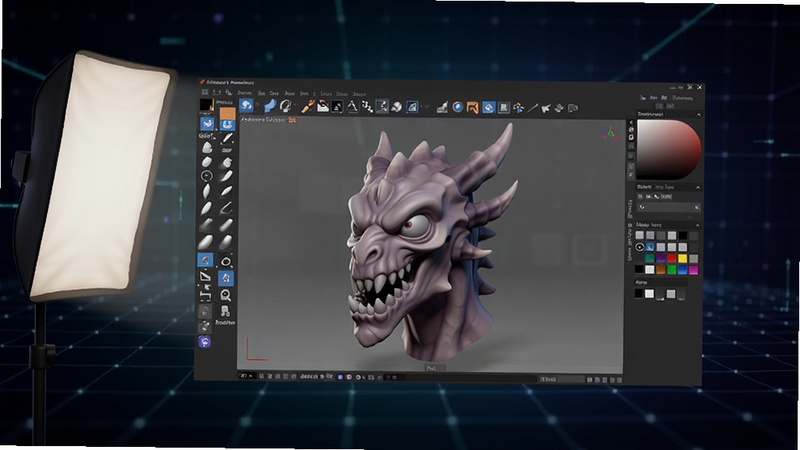Click the diagonal line tool in the top toolbar
This screenshot has height=450, width=800.
pos(532,108)
